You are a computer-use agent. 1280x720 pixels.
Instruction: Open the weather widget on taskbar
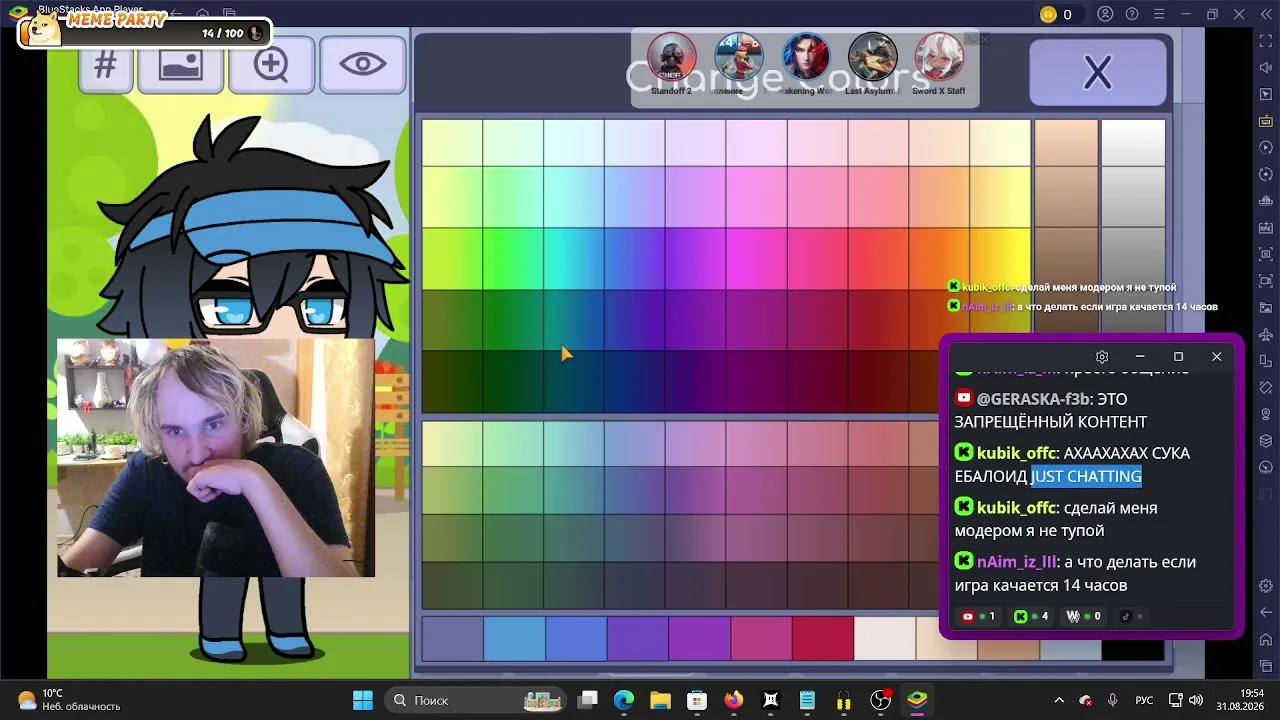[70, 700]
